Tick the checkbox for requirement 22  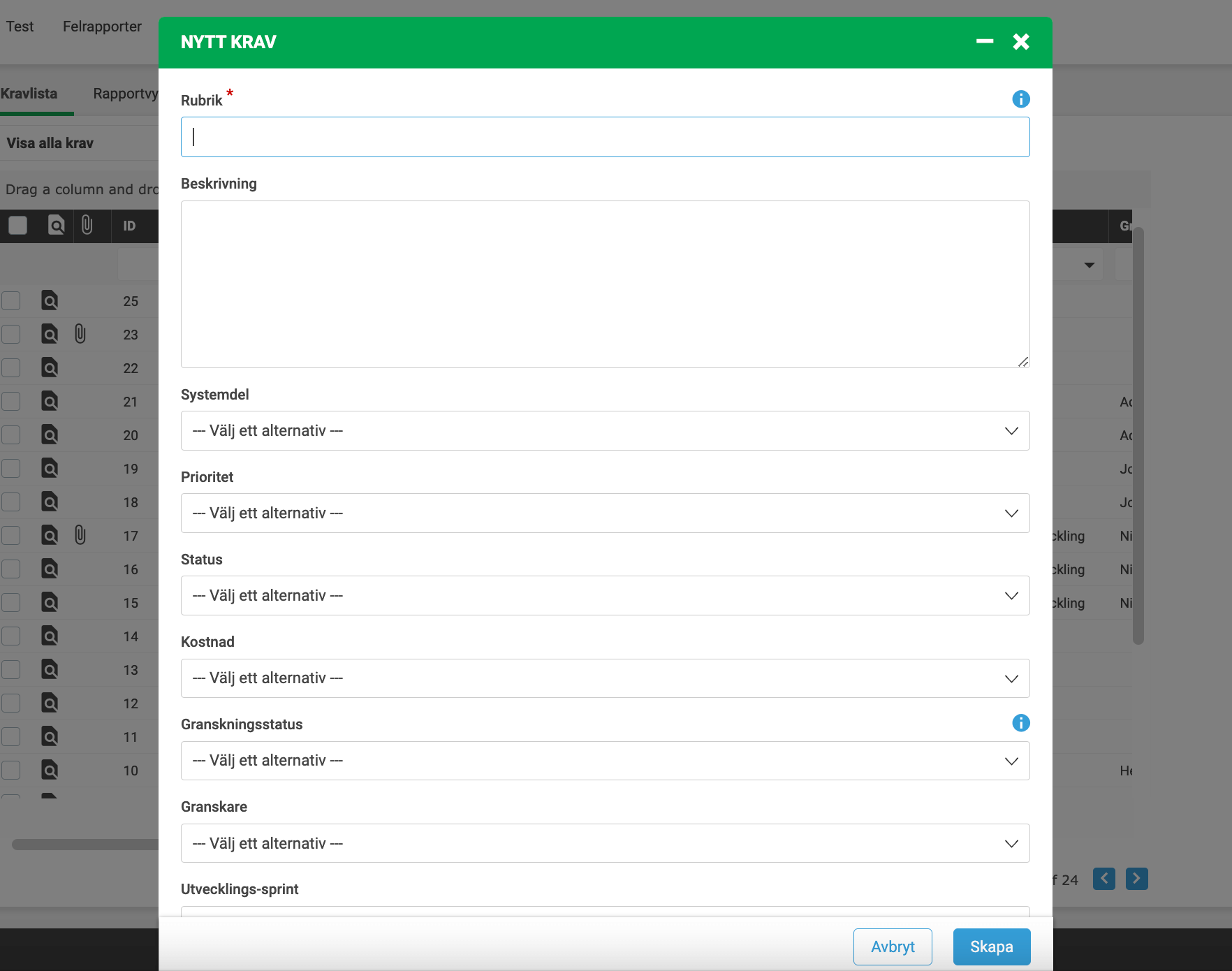(11, 368)
